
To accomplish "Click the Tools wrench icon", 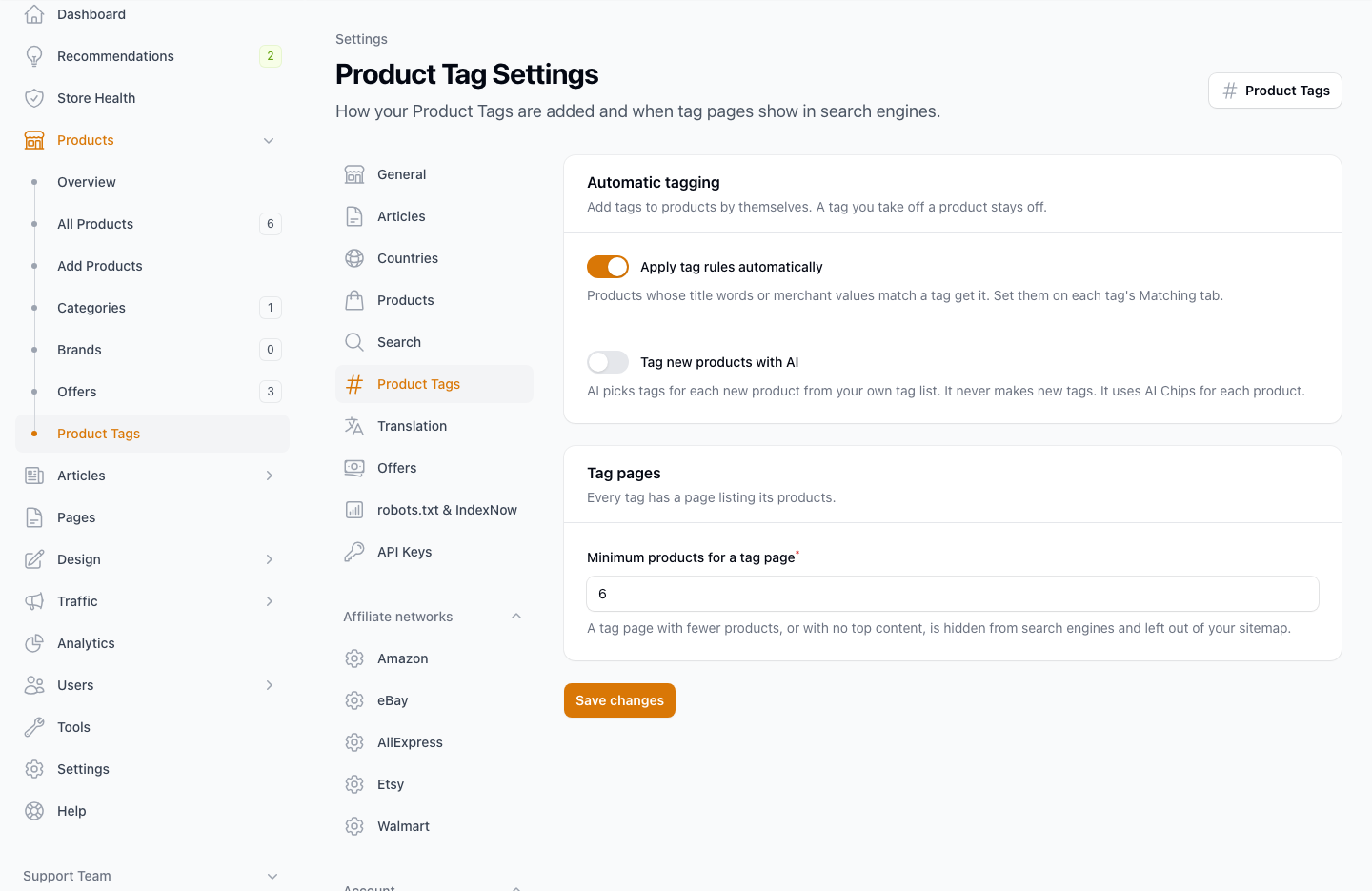I will [x=34, y=727].
